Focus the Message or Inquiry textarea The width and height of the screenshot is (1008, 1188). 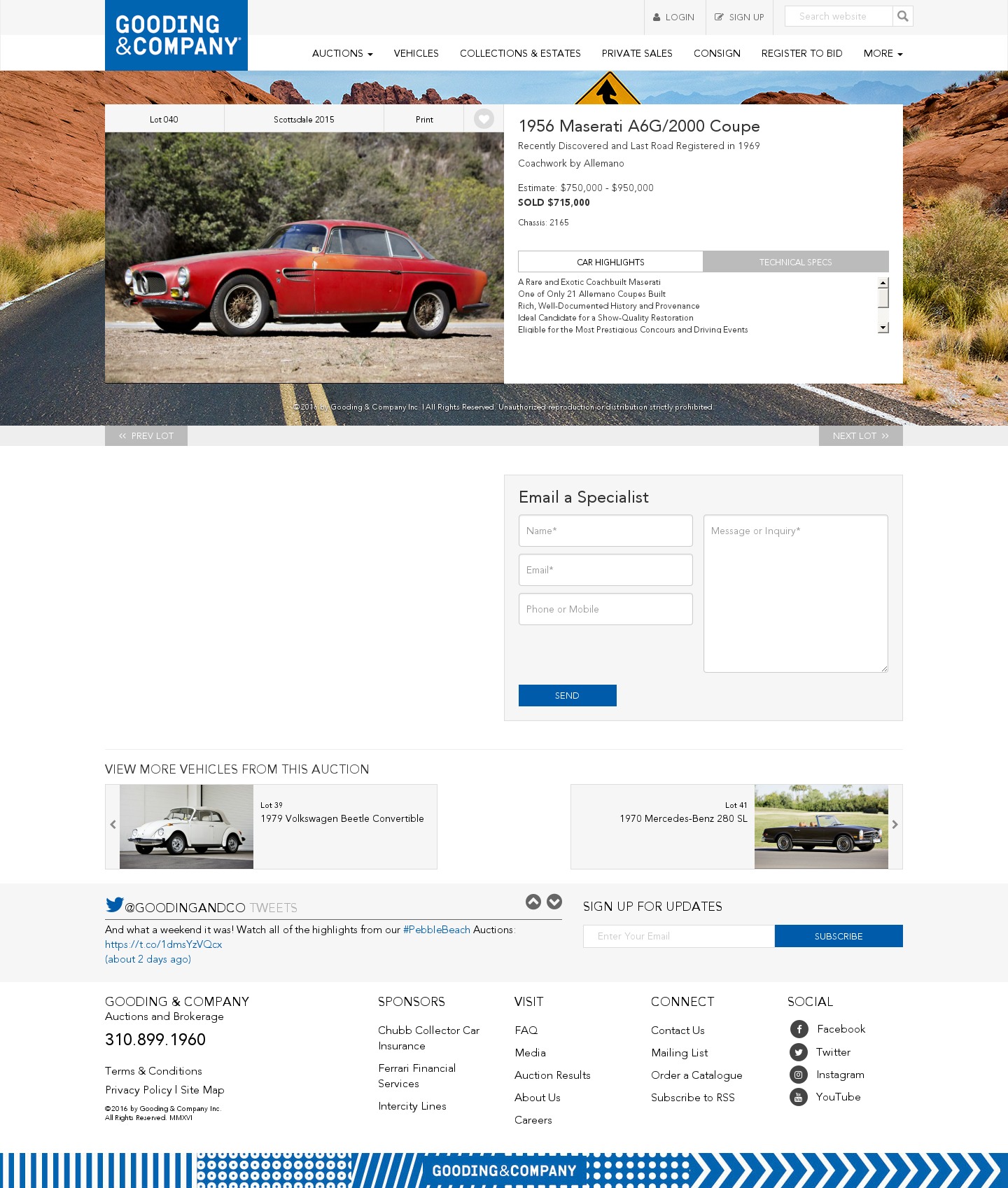796,594
